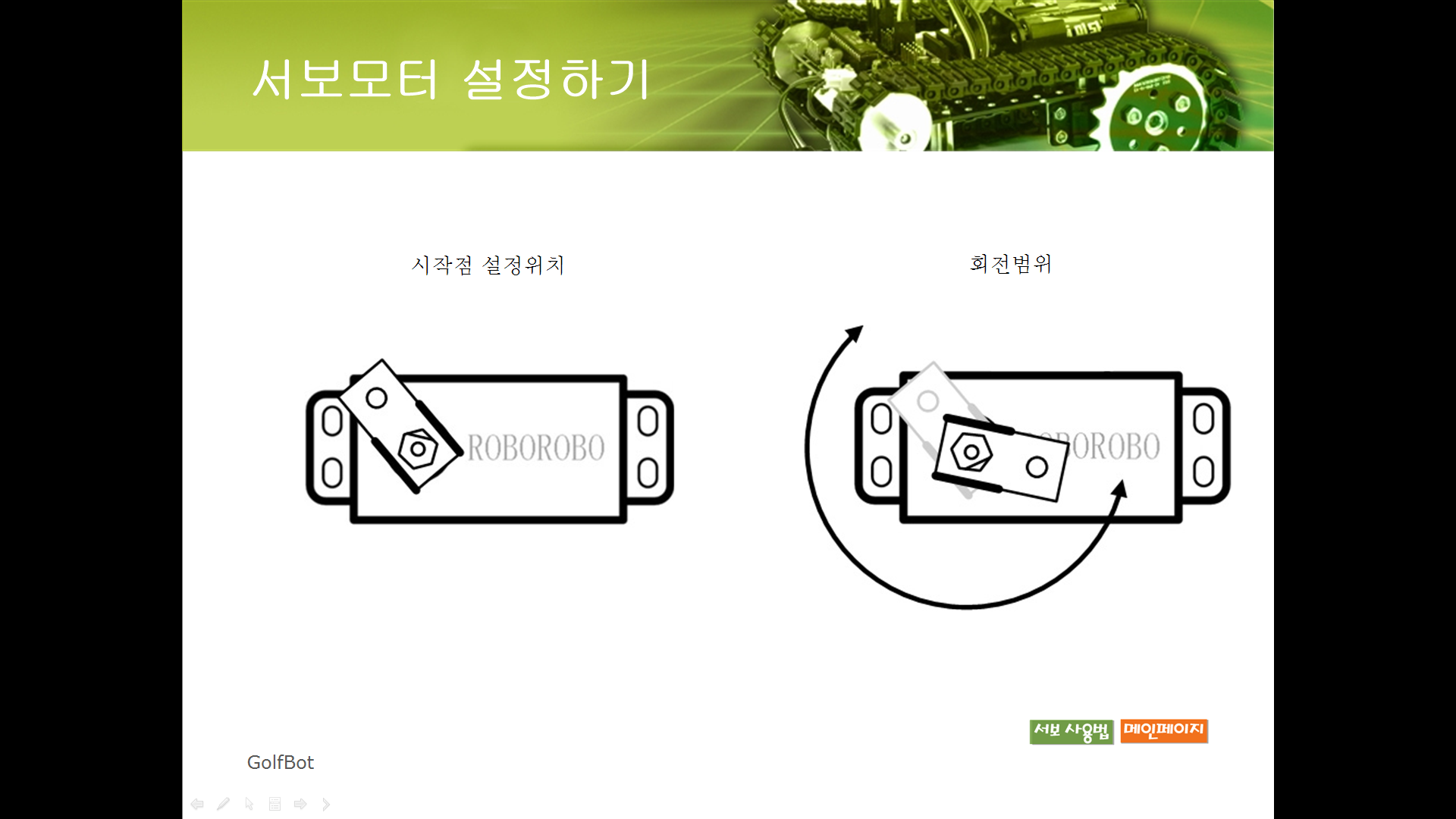The width and height of the screenshot is (1456, 819).
Task: Open the pen annotation tool
Action: pos(223,804)
